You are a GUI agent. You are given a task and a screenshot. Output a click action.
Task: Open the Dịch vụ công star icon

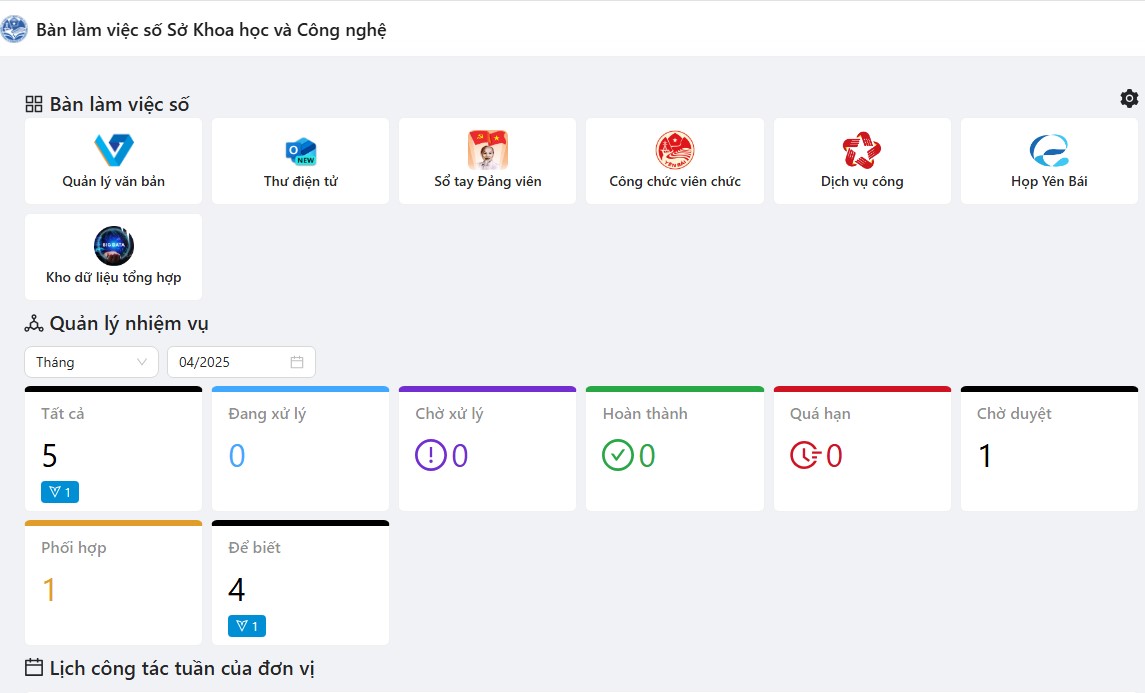click(861, 150)
